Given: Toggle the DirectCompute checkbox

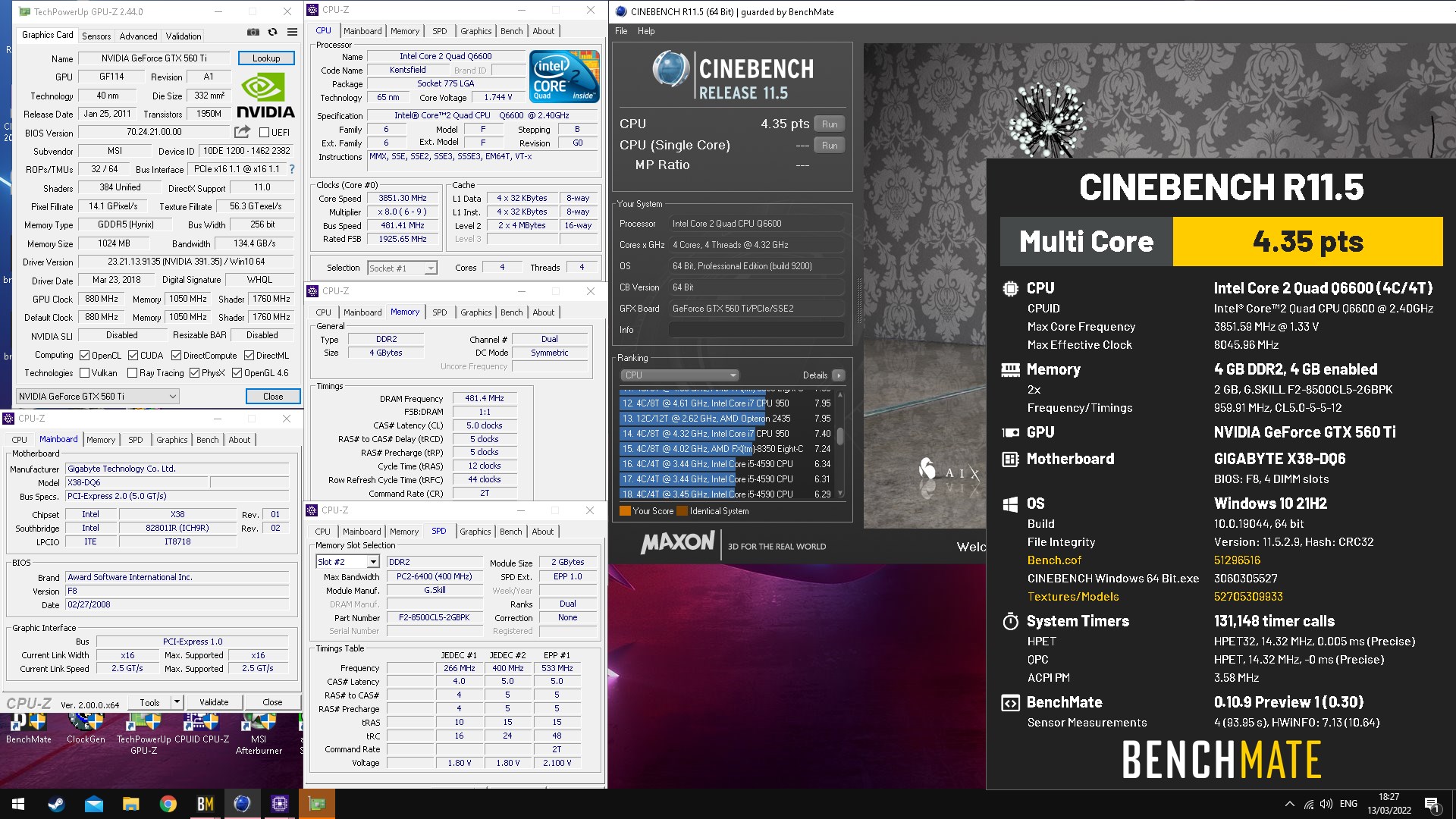Looking at the screenshot, I should [176, 355].
